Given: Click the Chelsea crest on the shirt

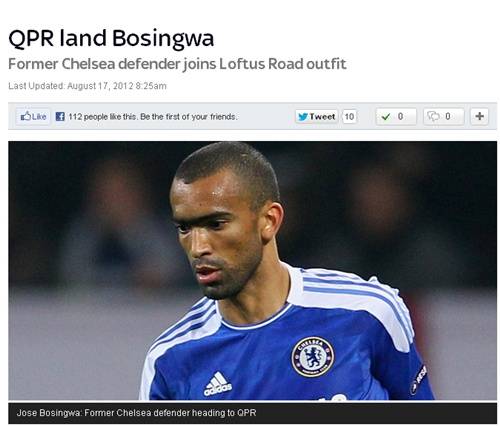Looking at the screenshot, I should 313,357.
